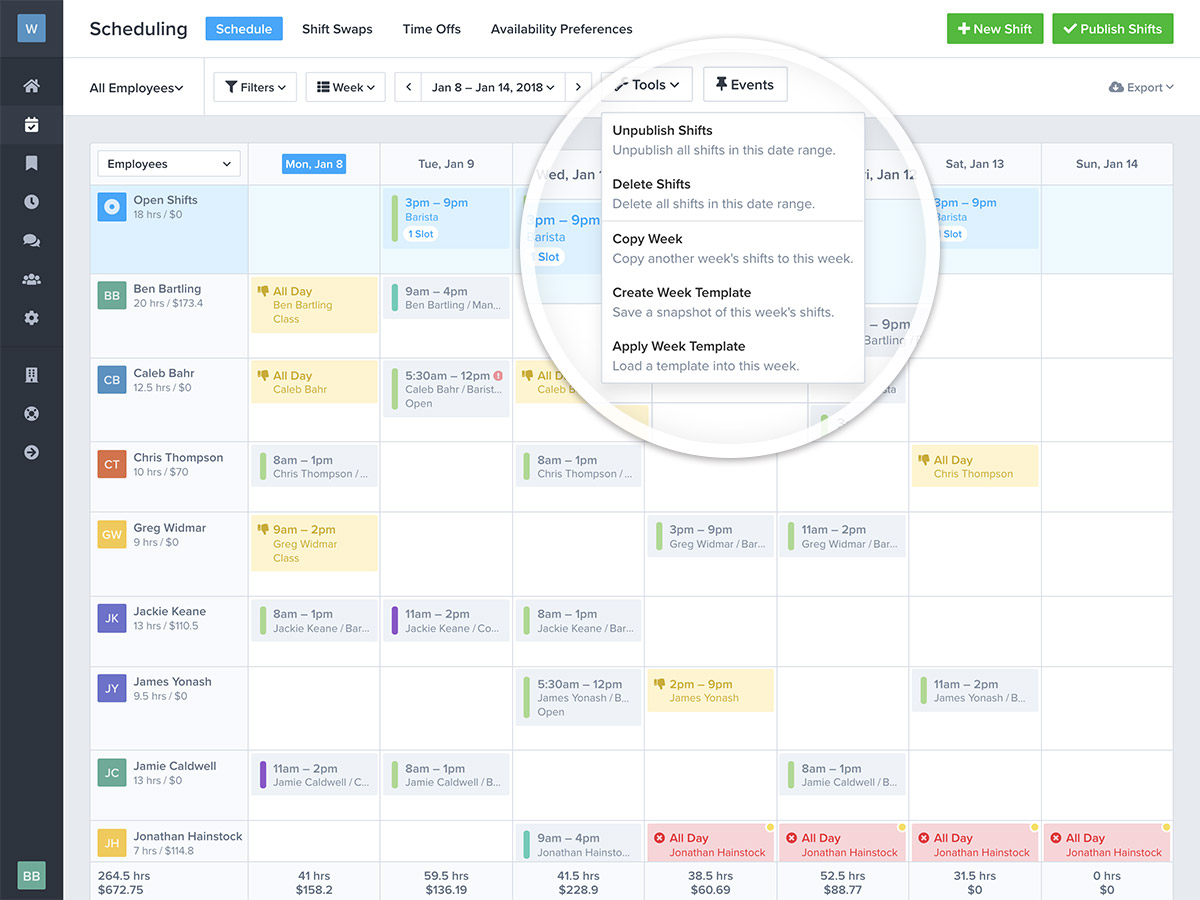
Task: Open the clock icon for attendance
Action: click(31, 202)
